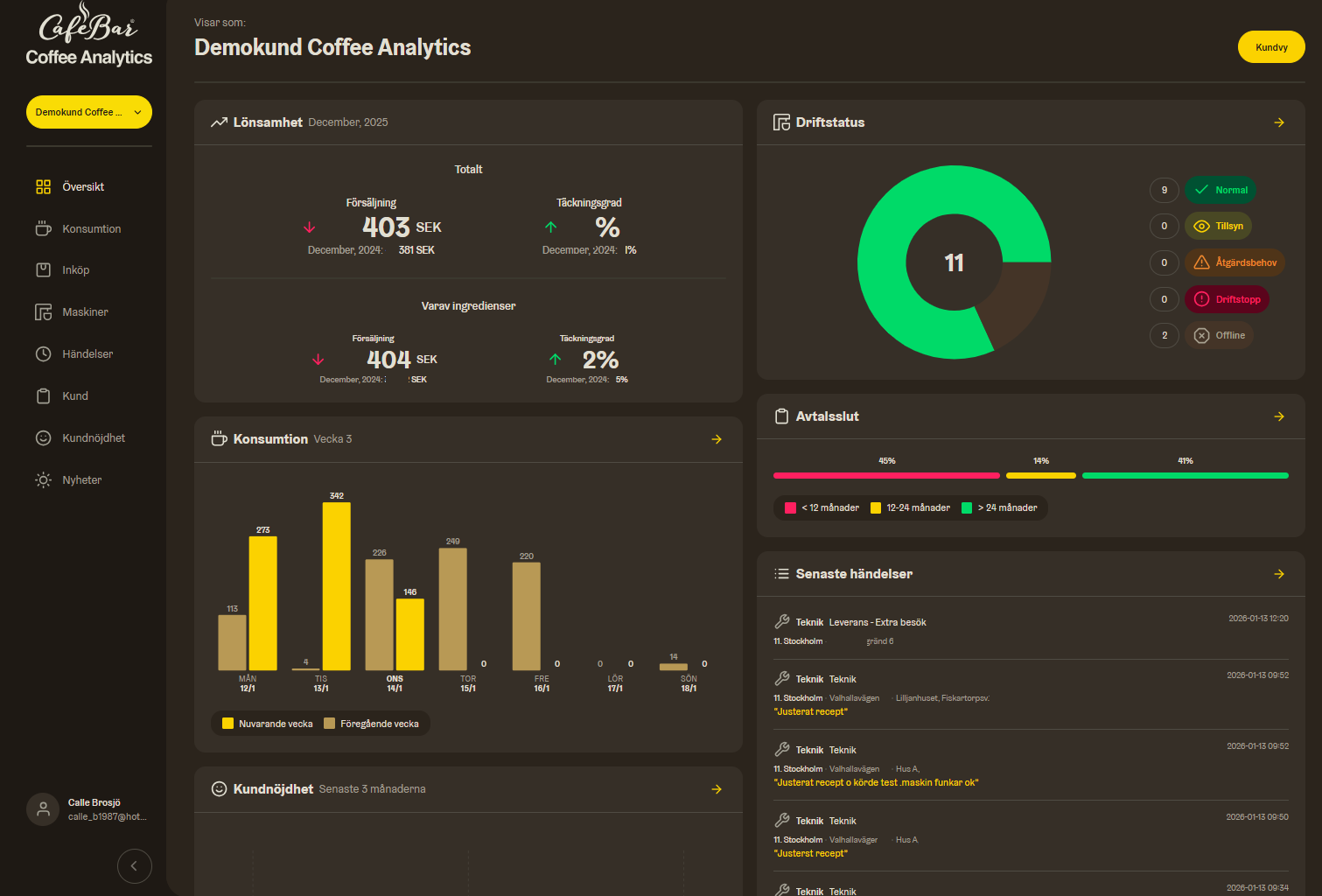Toggle Nuvarande vecka legend in consumption chart
This screenshot has height=896, width=1322.
click(268, 724)
